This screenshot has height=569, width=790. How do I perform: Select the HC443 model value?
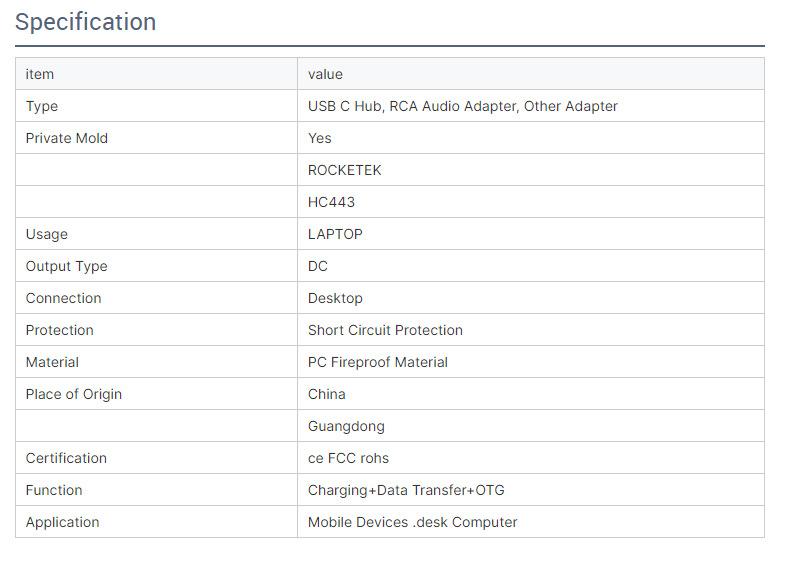(x=331, y=202)
